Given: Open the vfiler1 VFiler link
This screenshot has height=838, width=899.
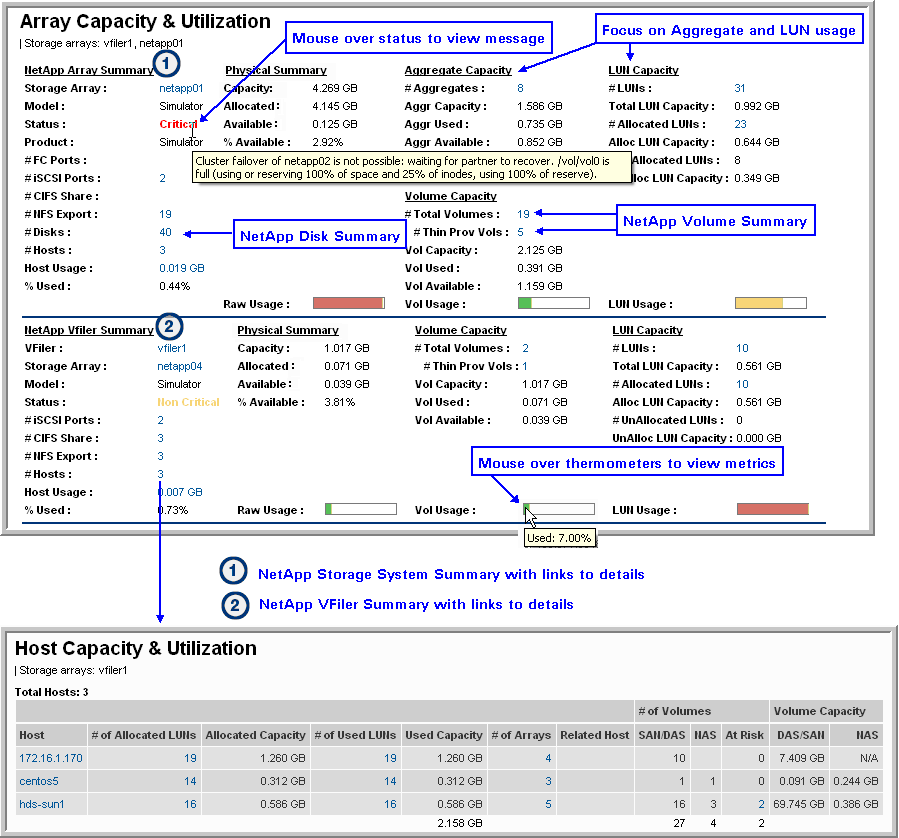Looking at the screenshot, I should click(171, 349).
